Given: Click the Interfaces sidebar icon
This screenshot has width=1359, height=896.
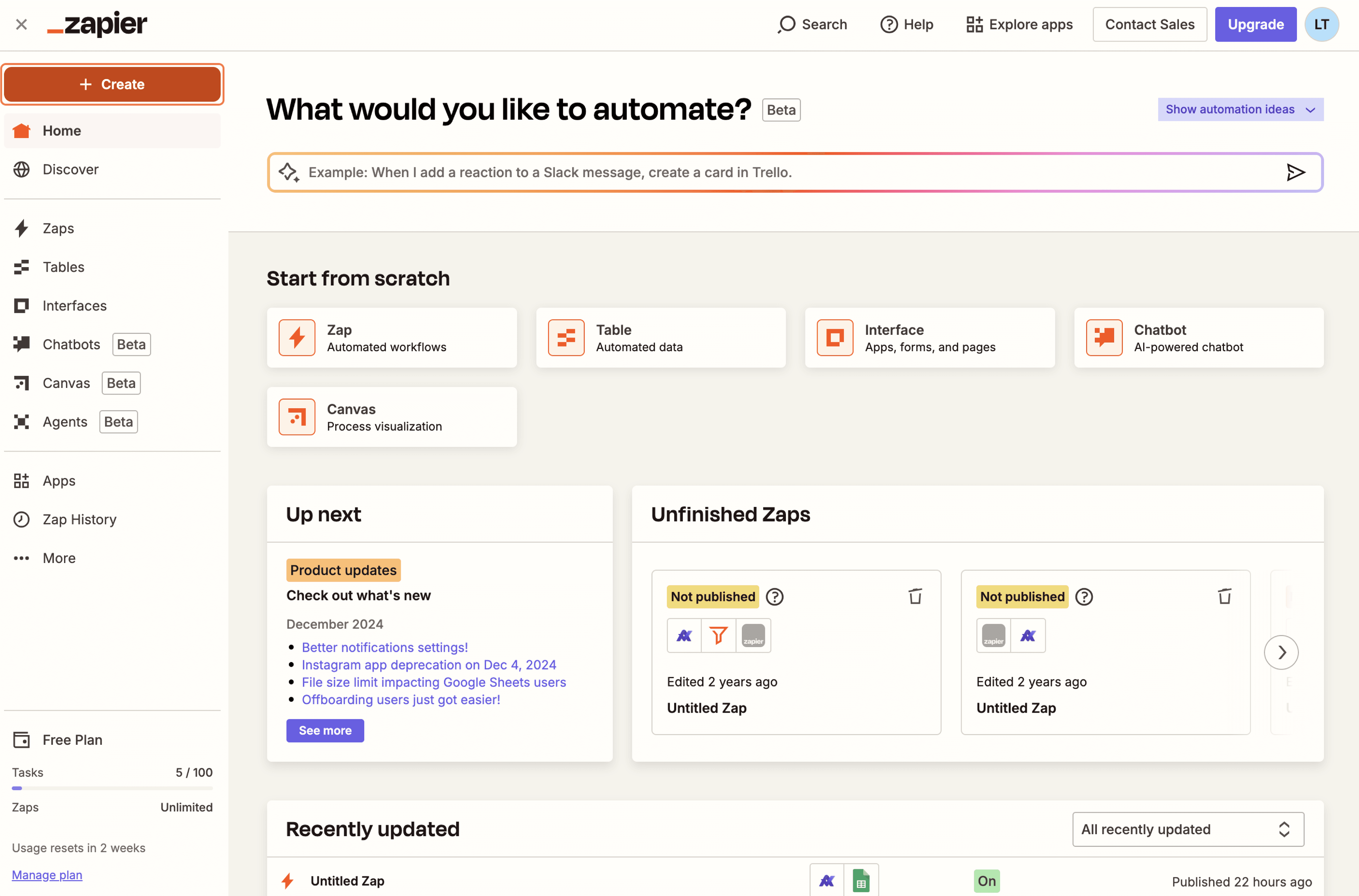Looking at the screenshot, I should pos(21,306).
